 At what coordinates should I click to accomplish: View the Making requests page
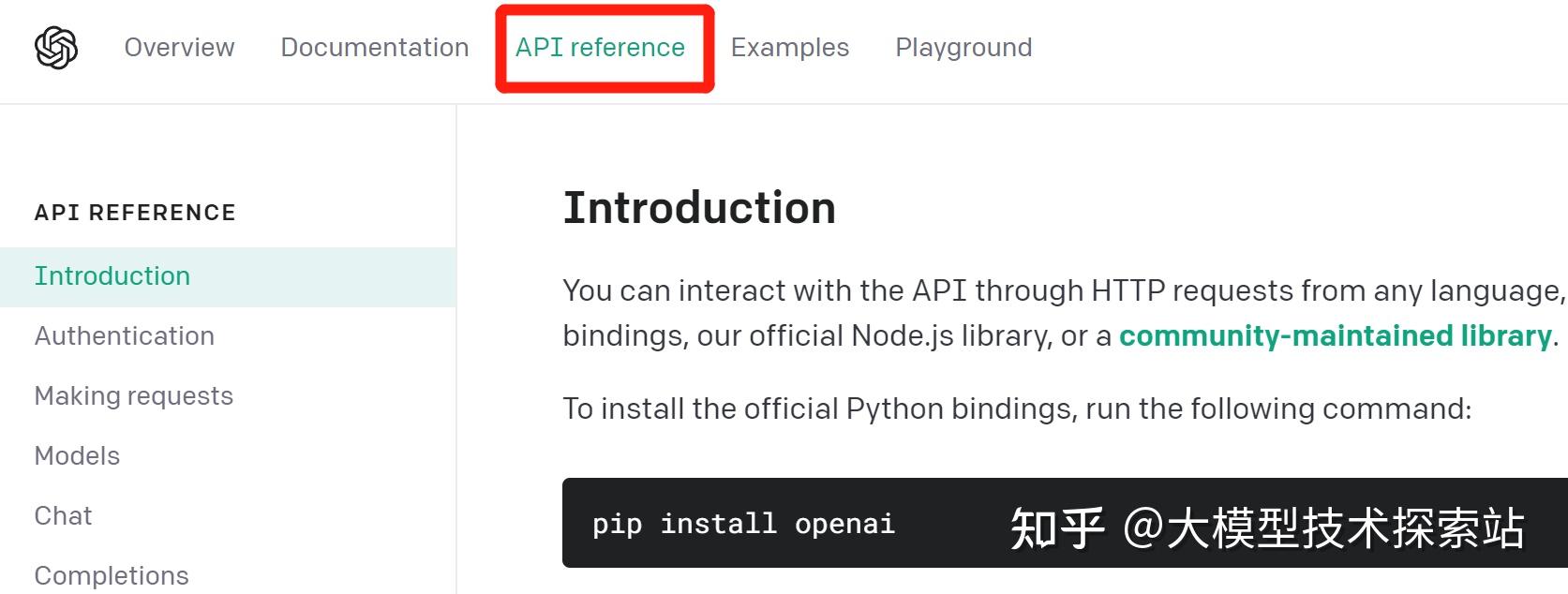pos(133,395)
